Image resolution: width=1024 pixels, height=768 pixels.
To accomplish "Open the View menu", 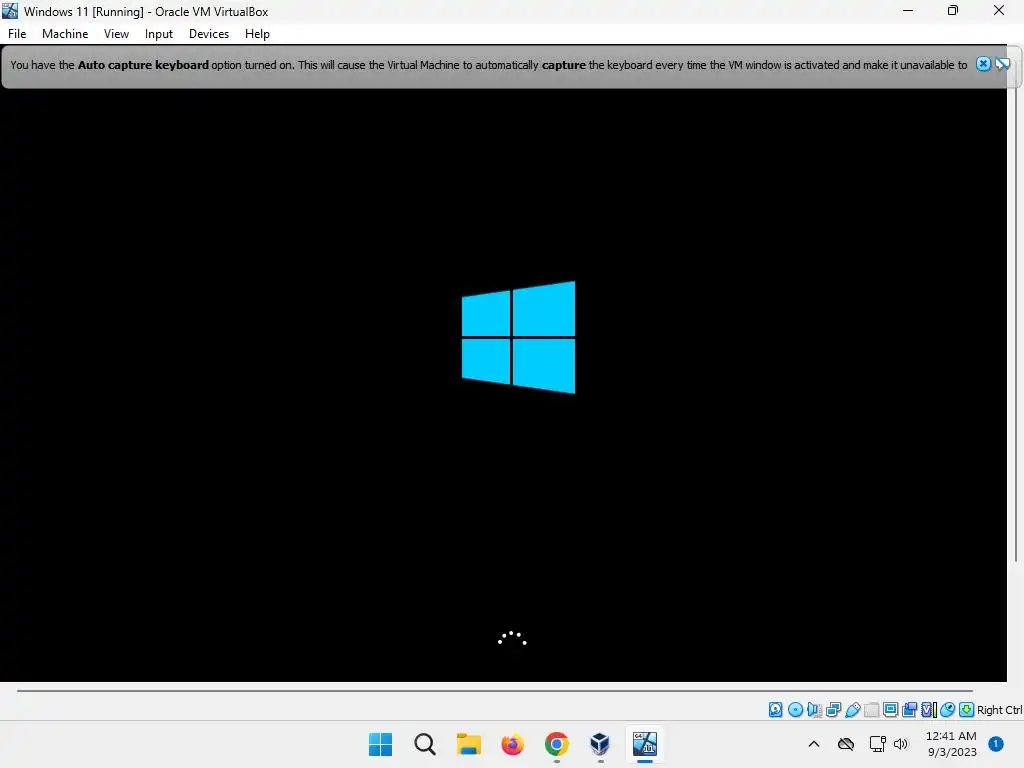I will tap(116, 34).
